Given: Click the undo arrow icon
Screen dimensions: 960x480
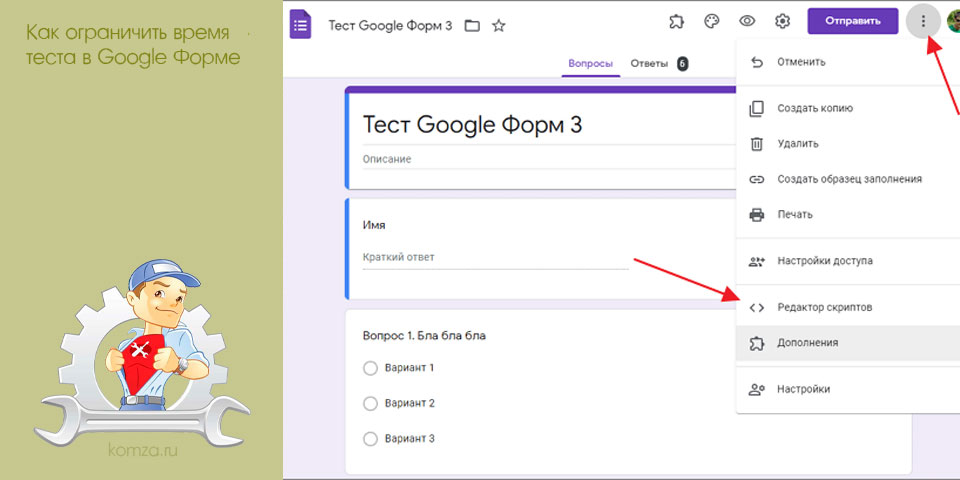Looking at the screenshot, I should (757, 62).
